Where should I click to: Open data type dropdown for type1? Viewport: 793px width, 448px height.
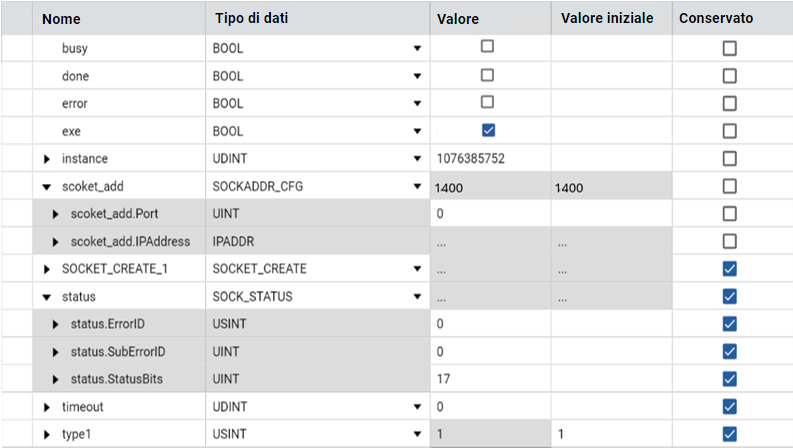click(x=417, y=434)
